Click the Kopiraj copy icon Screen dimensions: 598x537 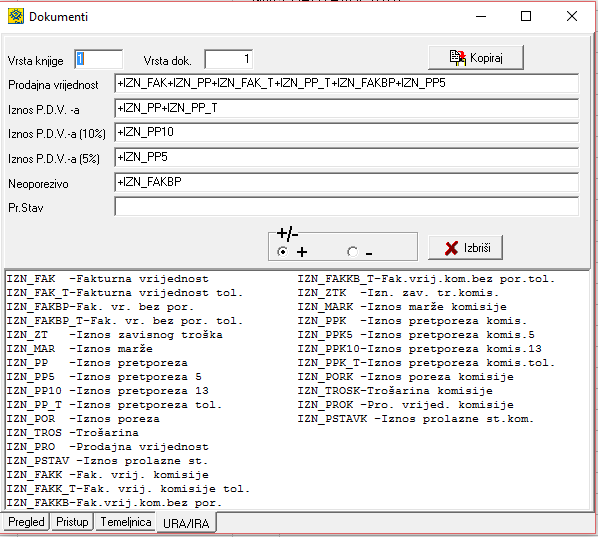(x=458, y=58)
